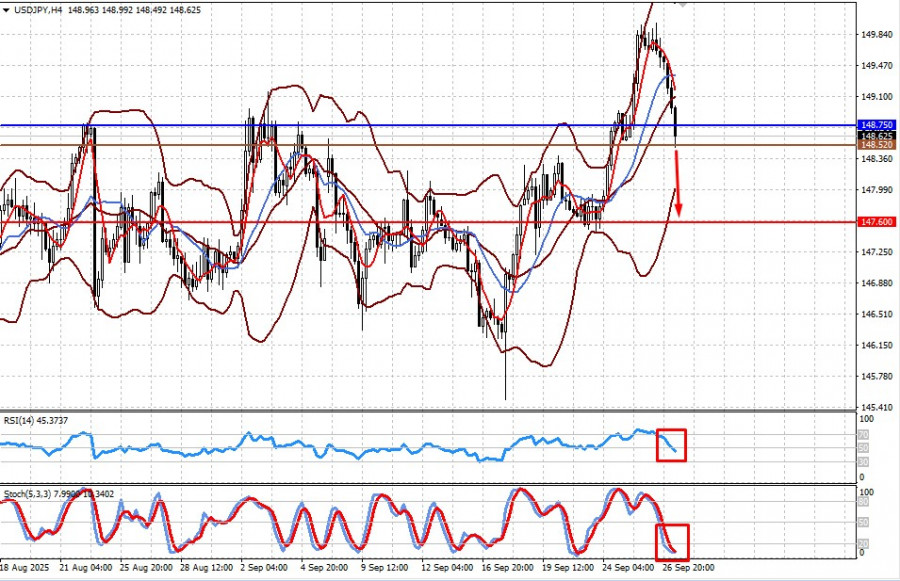This screenshot has height=581, width=900.
Task: Click OHLC values 148.963 148.992 148.492 148.625
Action: (x=134, y=10)
